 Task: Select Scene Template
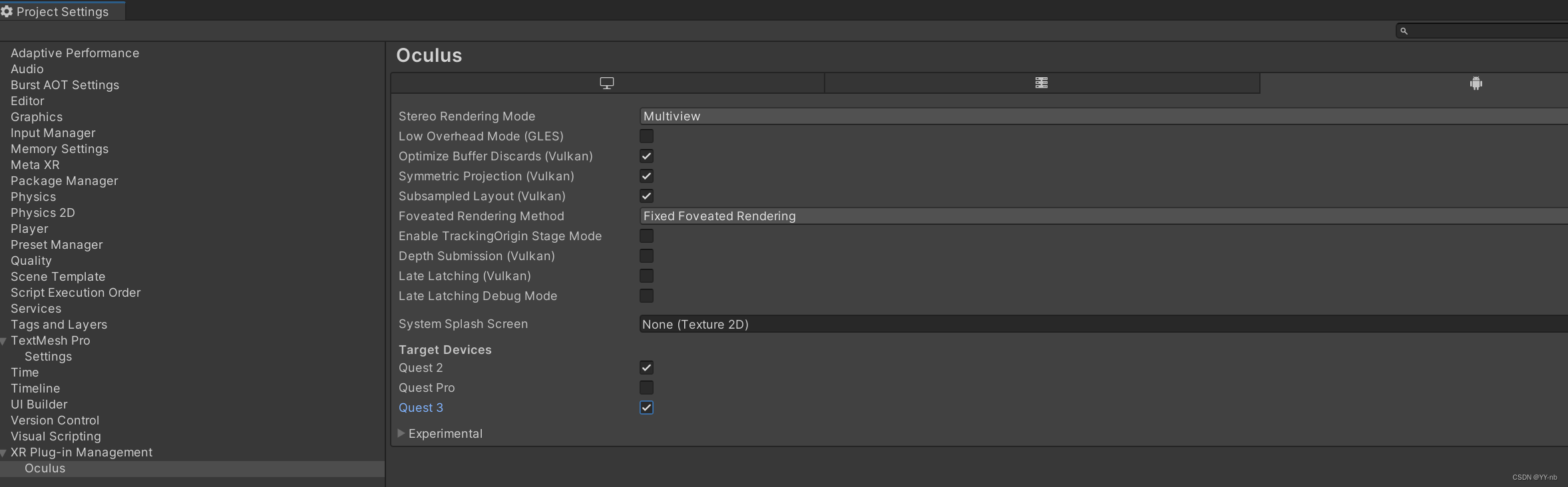(58, 277)
